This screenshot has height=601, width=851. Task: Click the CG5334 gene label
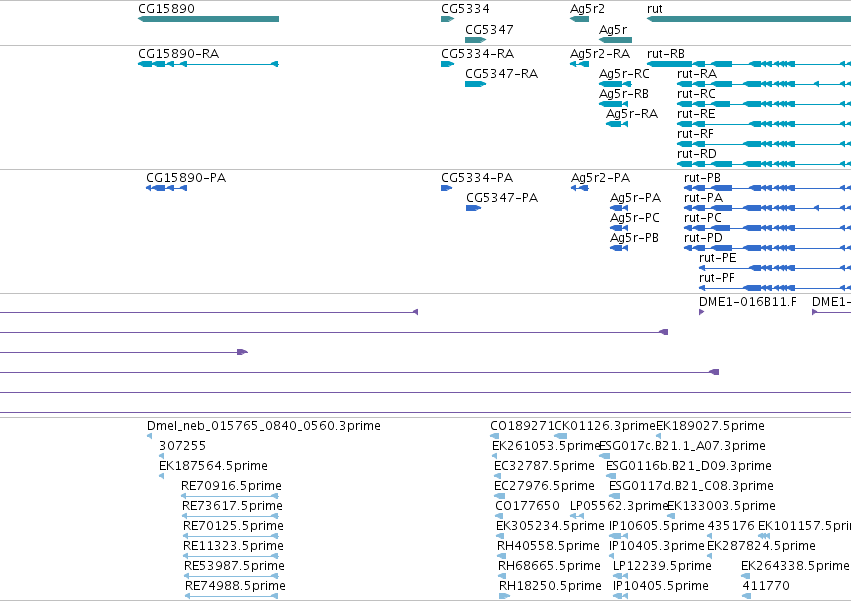coord(465,9)
